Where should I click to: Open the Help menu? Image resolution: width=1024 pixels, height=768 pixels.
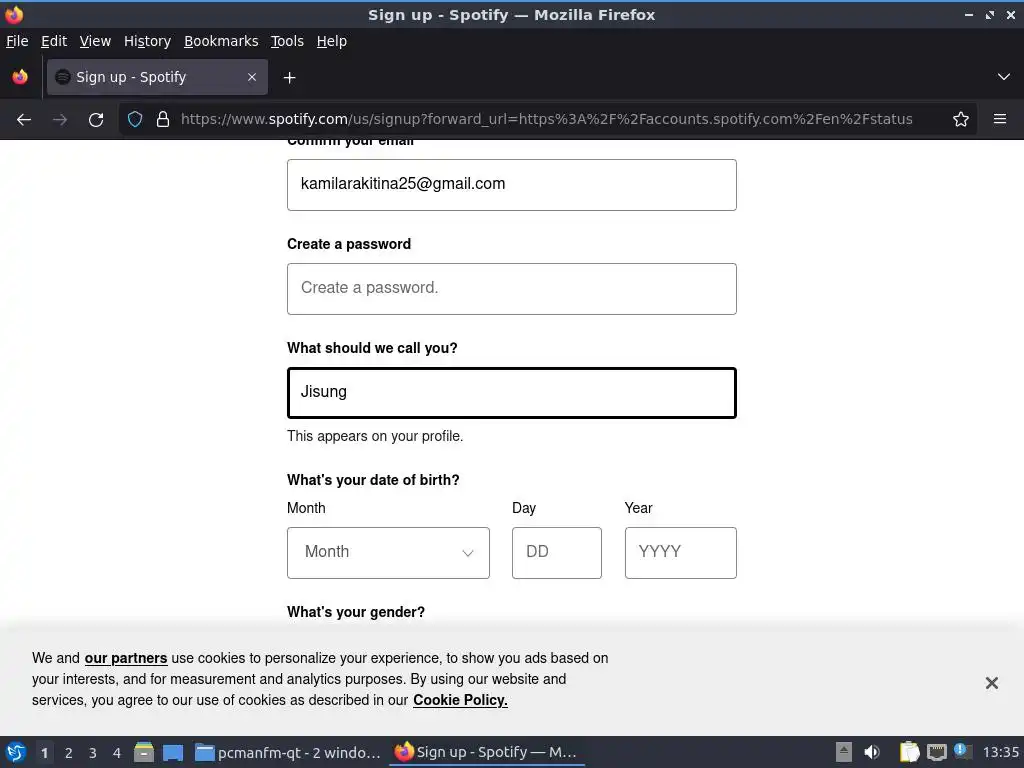(x=332, y=41)
